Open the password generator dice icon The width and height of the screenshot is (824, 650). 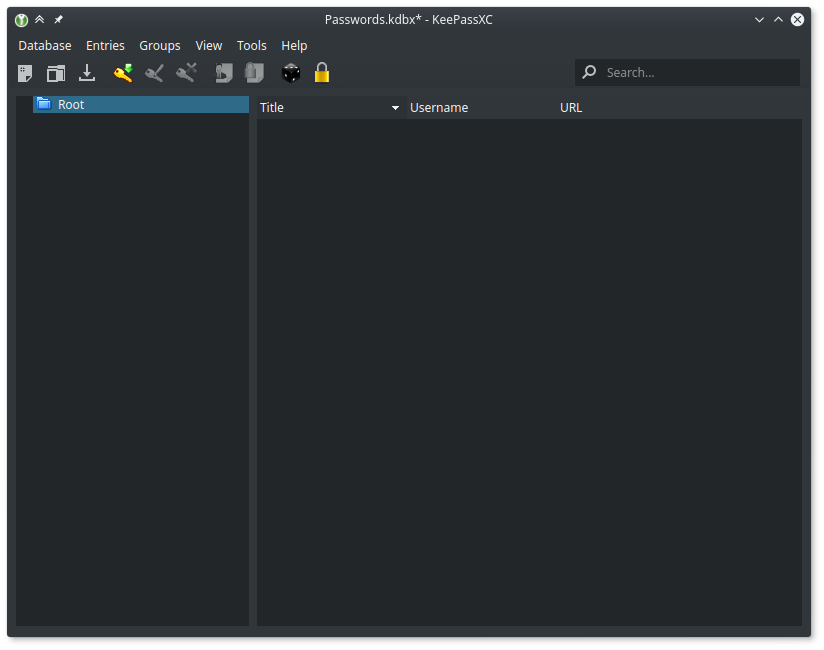pos(291,73)
